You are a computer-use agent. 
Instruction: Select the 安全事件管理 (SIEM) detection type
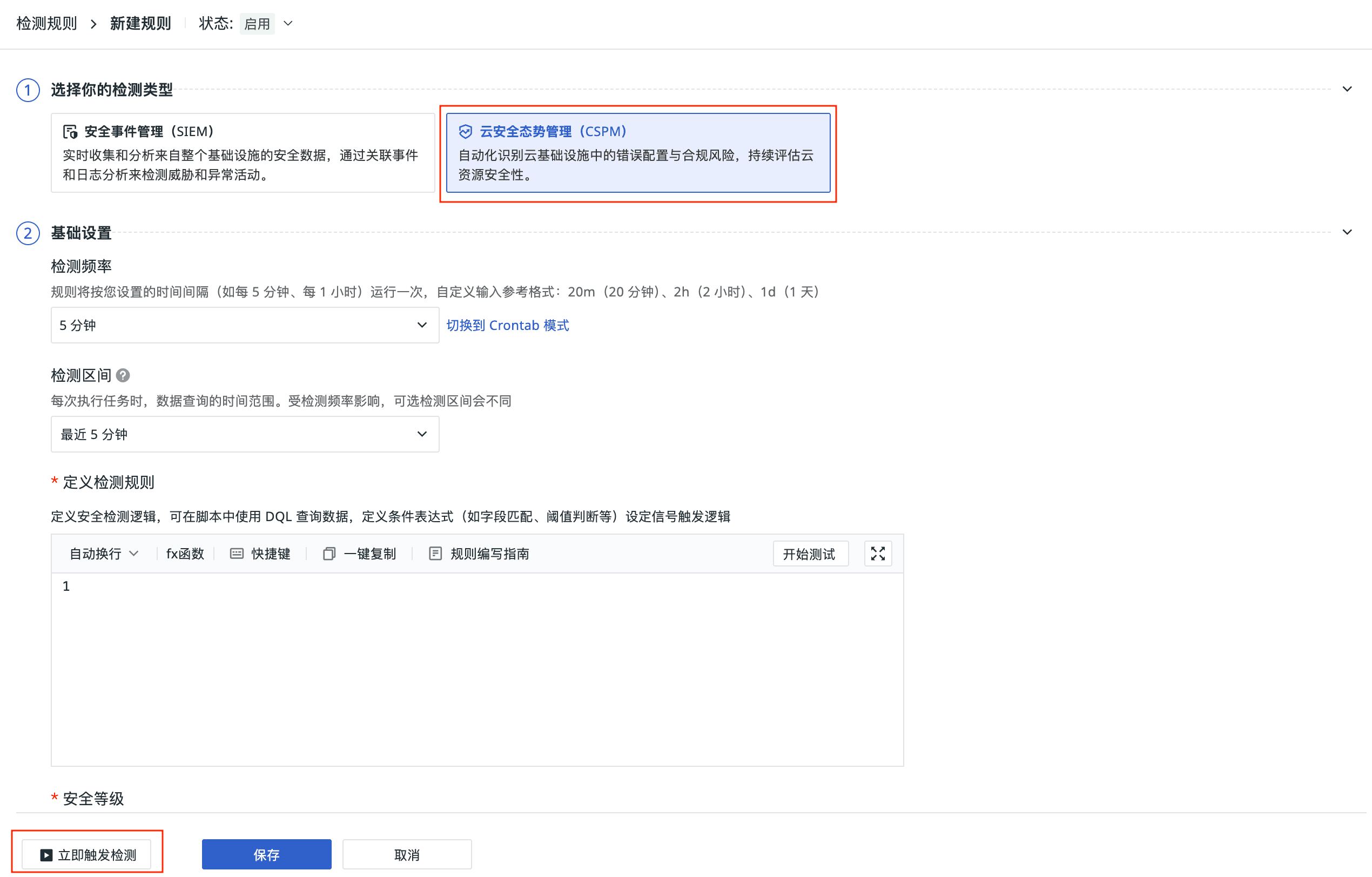click(243, 153)
